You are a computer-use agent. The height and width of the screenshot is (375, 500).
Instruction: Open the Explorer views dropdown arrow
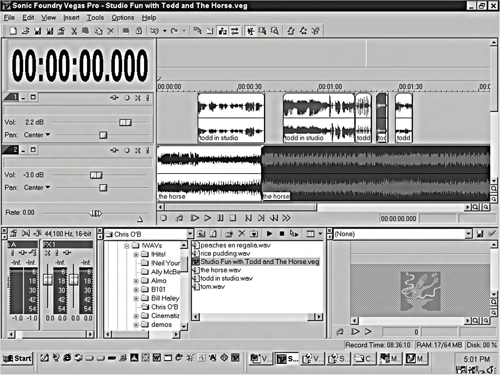pyautogui.click(x=320, y=234)
